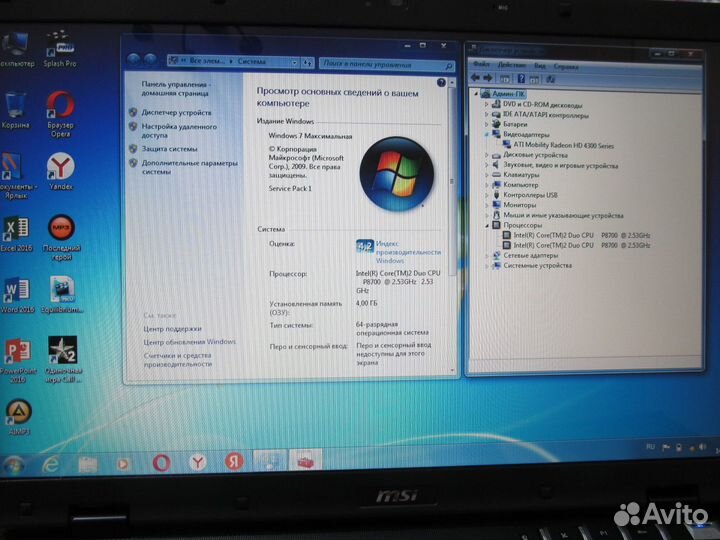Click the Forward arrow in the Device Manager toolbar
Image resolution: width=720 pixels, height=540 pixels.
point(488,78)
